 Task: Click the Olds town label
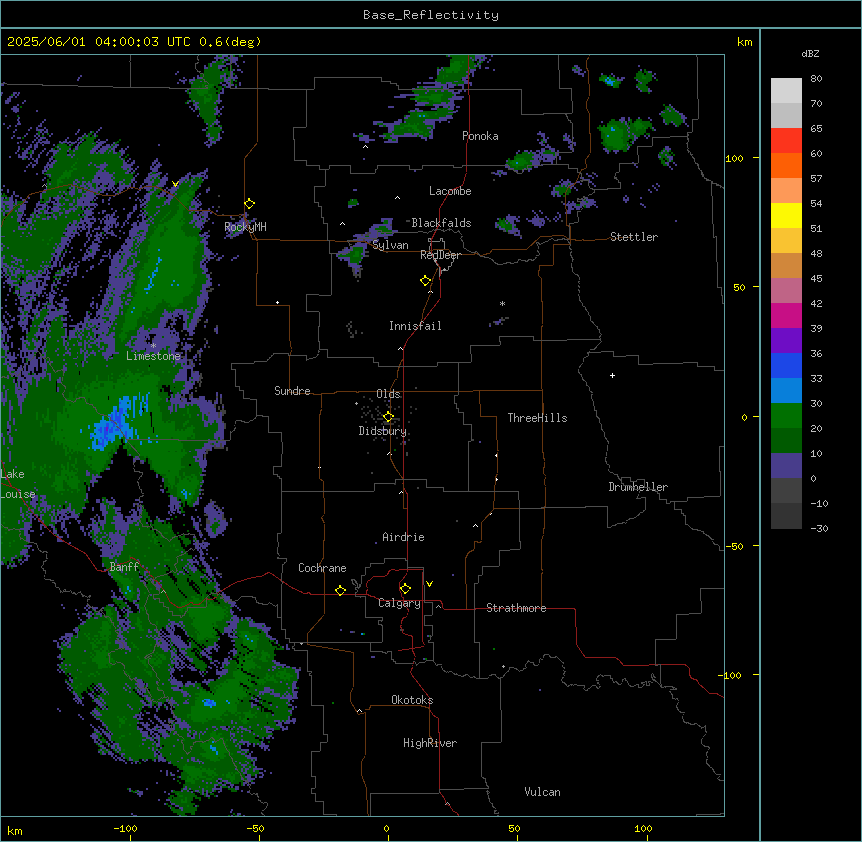point(388,394)
